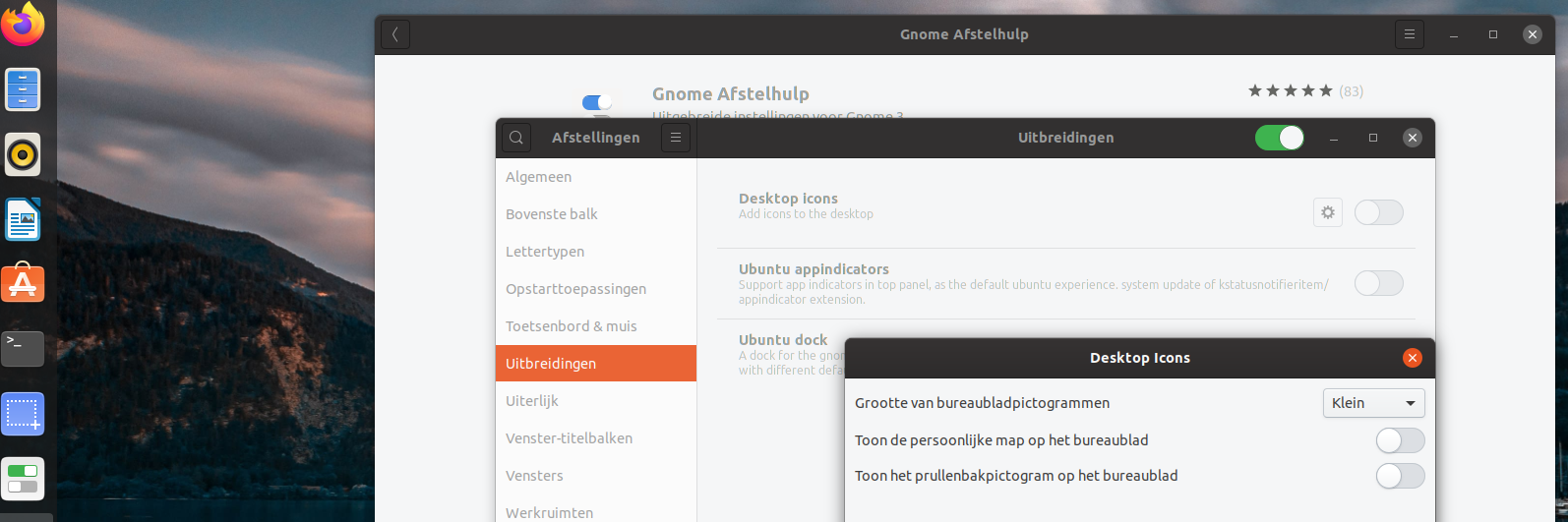Viewport: 1568px width, 522px height.
Task: Toggle global Uitbreidingen switch in header
Action: pyautogui.click(x=1280, y=138)
